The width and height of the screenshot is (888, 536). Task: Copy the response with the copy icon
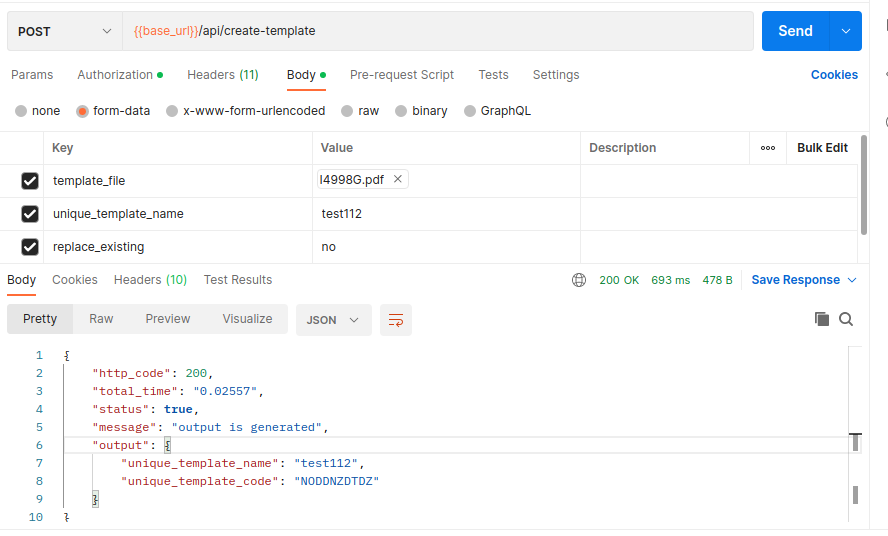click(x=822, y=319)
